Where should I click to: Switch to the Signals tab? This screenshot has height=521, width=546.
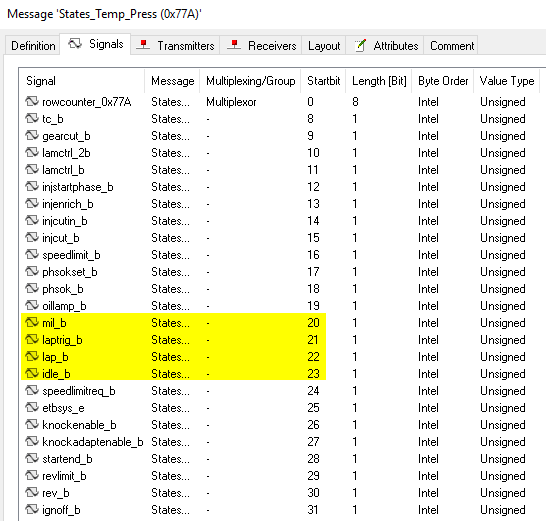coord(95,44)
